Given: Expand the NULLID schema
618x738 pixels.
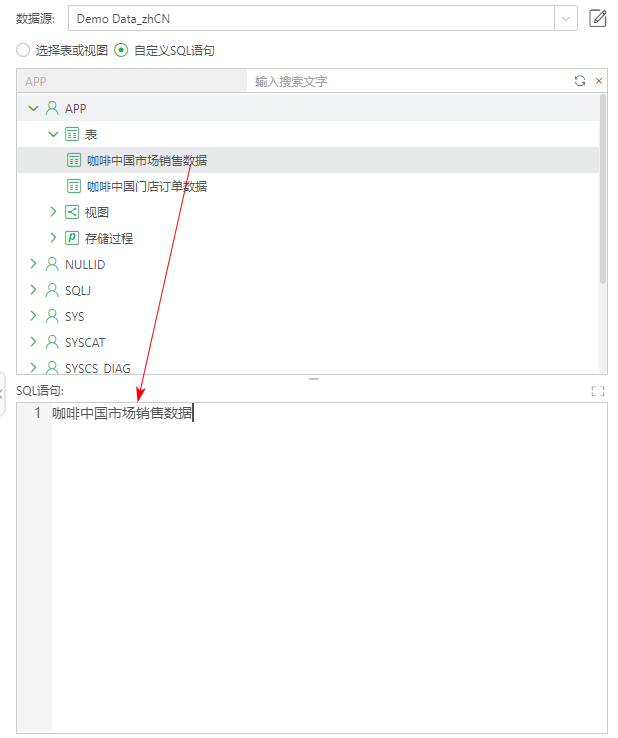Looking at the screenshot, I should tap(33, 264).
